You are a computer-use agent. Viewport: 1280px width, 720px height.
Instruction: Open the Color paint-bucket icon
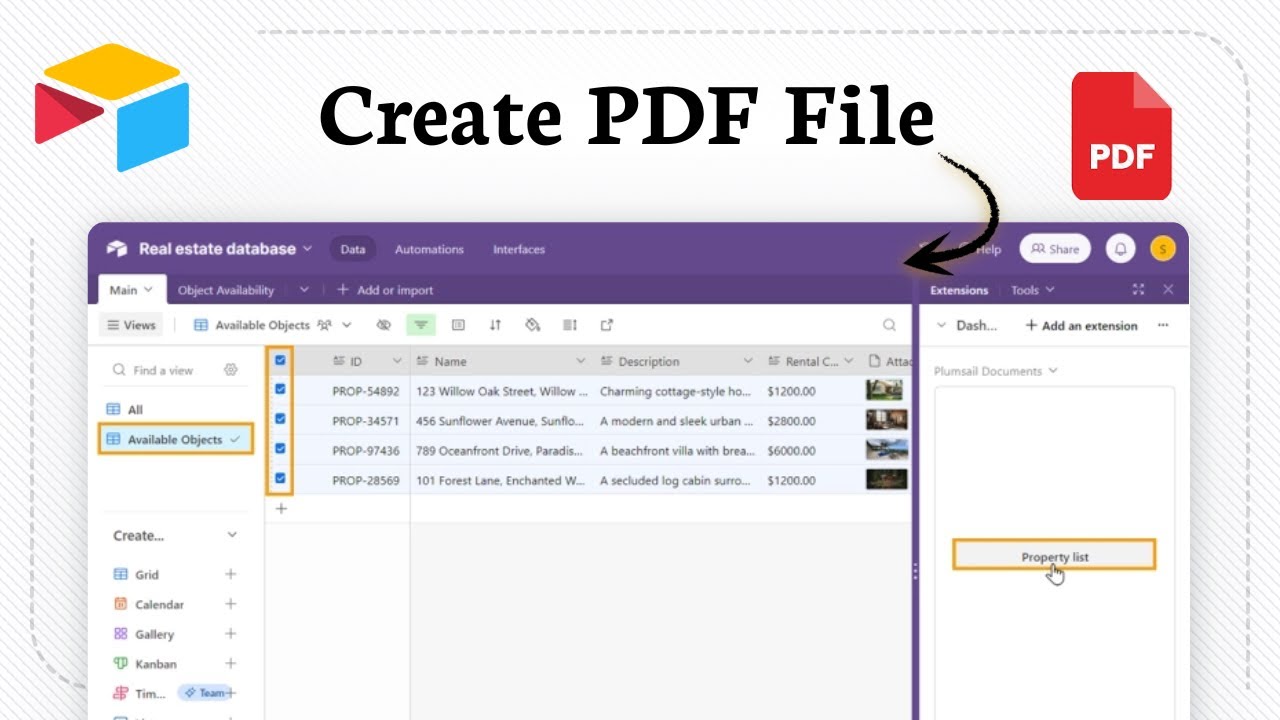(x=533, y=325)
